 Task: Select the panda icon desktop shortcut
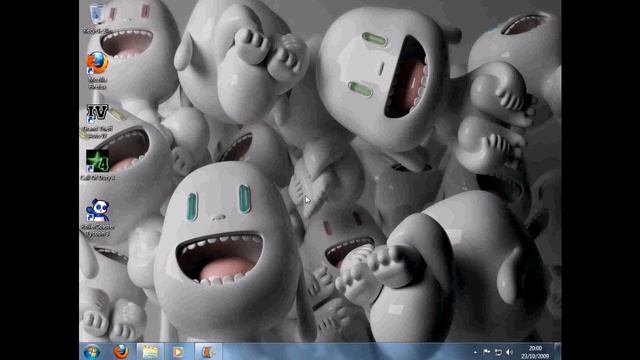(97, 217)
